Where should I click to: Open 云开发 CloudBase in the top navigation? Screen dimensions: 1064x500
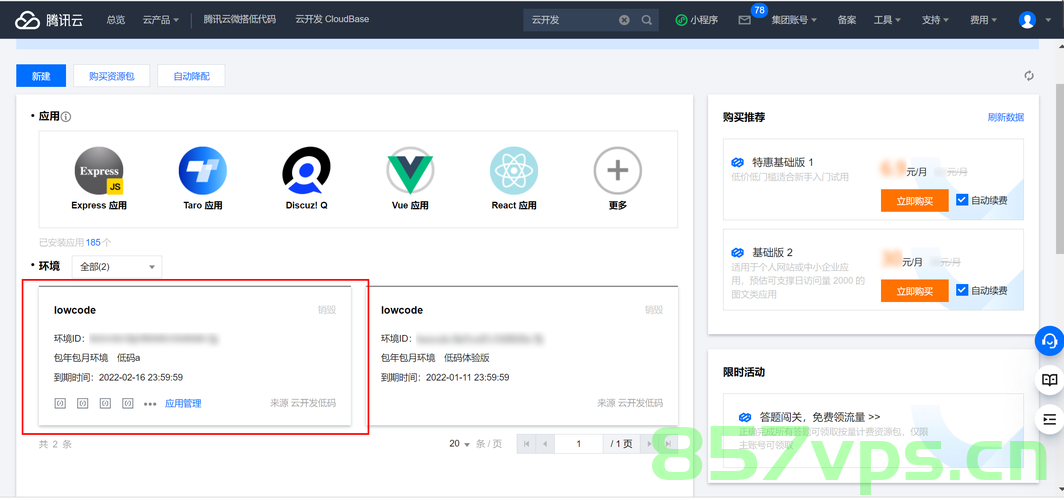tap(332, 19)
